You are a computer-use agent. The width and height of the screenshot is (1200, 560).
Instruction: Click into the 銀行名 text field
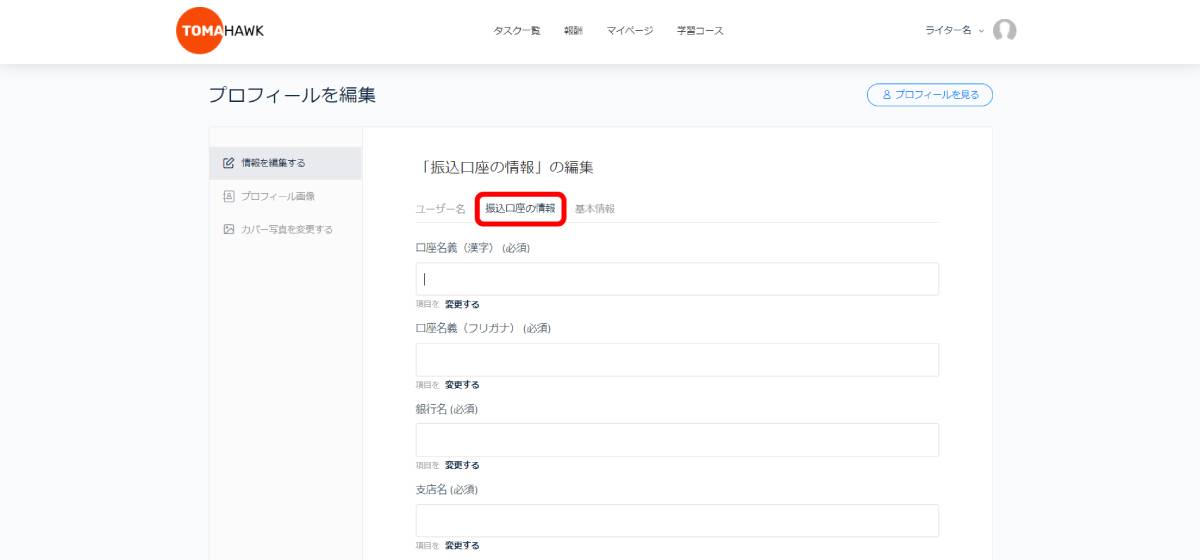pyautogui.click(x=677, y=440)
